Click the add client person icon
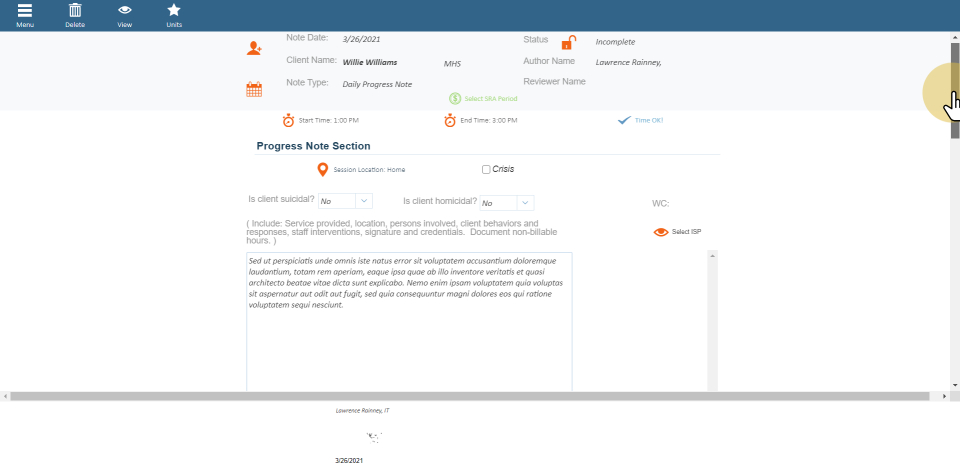The height and width of the screenshot is (469, 960). click(254, 48)
